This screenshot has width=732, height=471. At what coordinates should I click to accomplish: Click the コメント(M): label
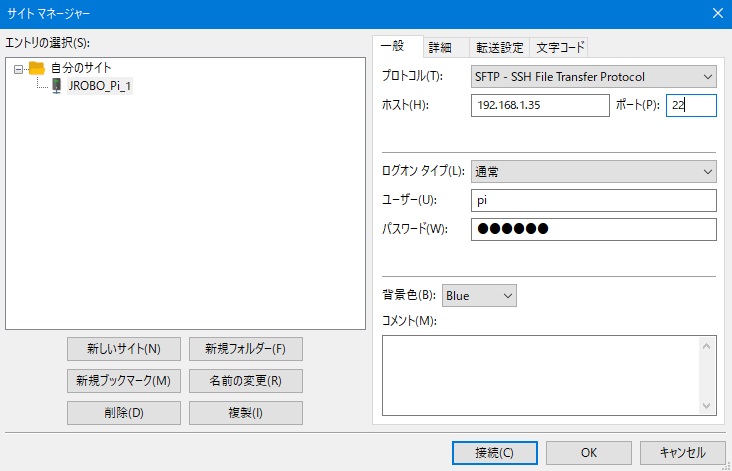pyautogui.click(x=409, y=321)
